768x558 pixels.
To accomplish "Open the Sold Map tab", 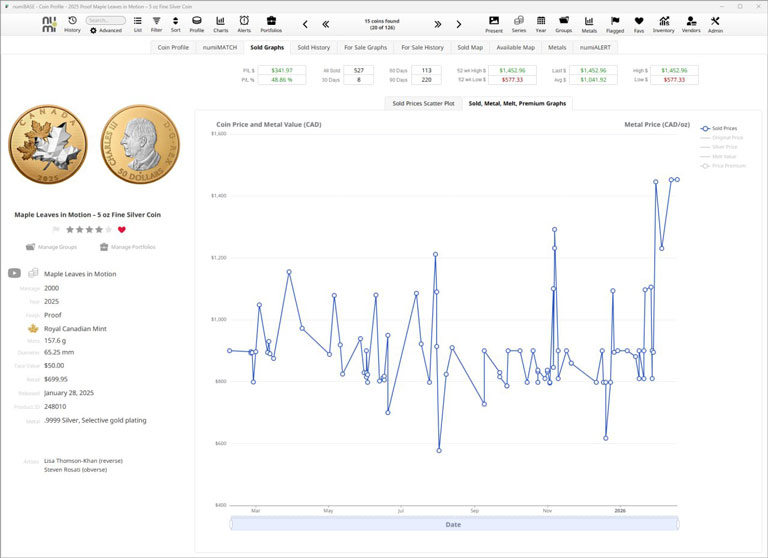I will click(470, 48).
